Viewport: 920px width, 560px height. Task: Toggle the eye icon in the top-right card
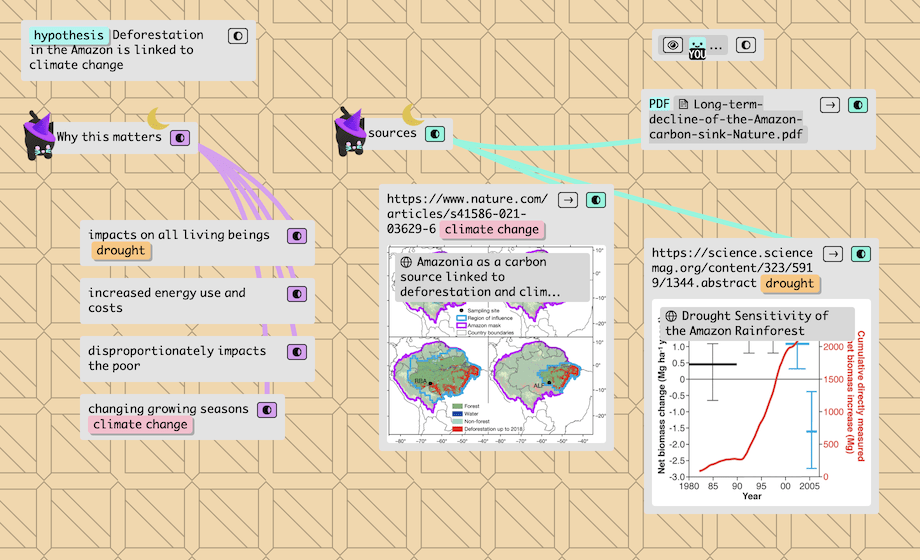tap(673, 45)
